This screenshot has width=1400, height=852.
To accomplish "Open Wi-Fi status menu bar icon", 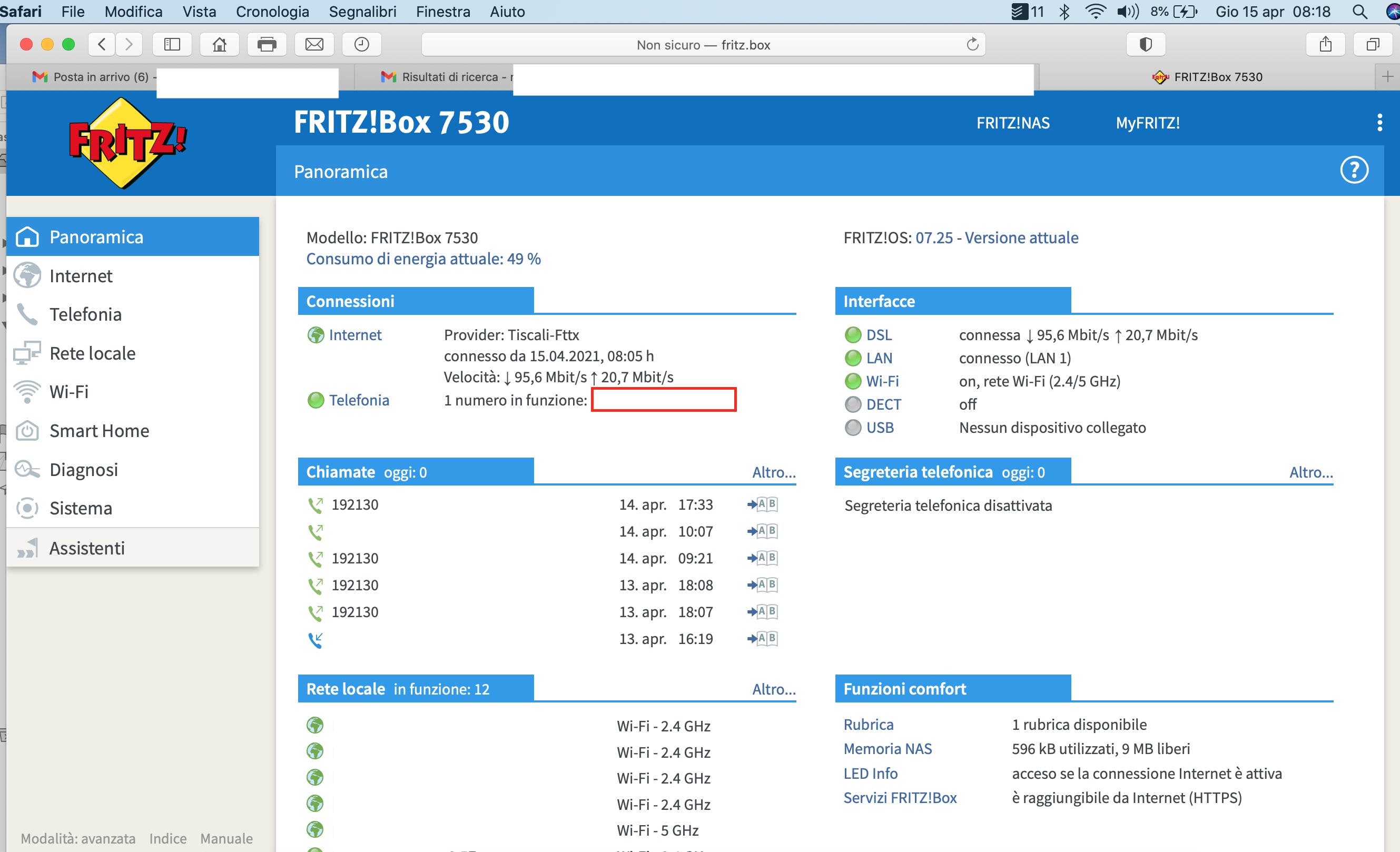I will pyautogui.click(x=1095, y=12).
